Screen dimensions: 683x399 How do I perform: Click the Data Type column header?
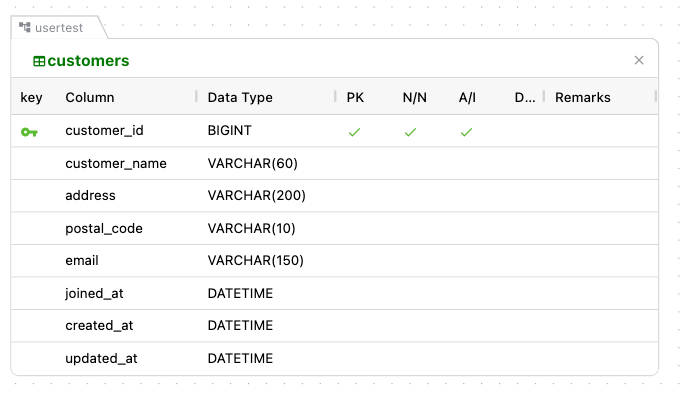(240, 97)
